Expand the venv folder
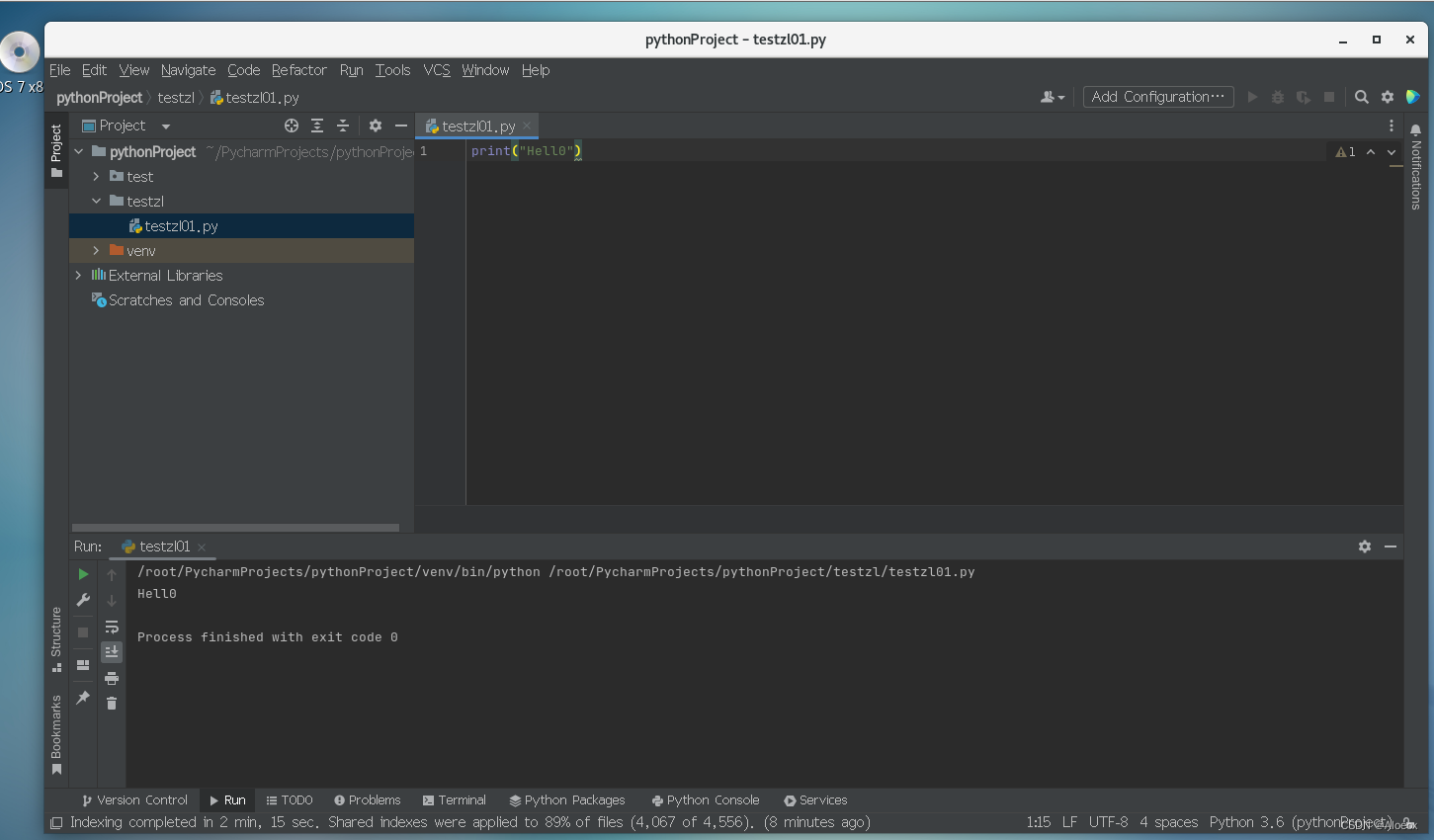Image resolution: width=1434 pixels, height=840 pixels. [96, 251]
